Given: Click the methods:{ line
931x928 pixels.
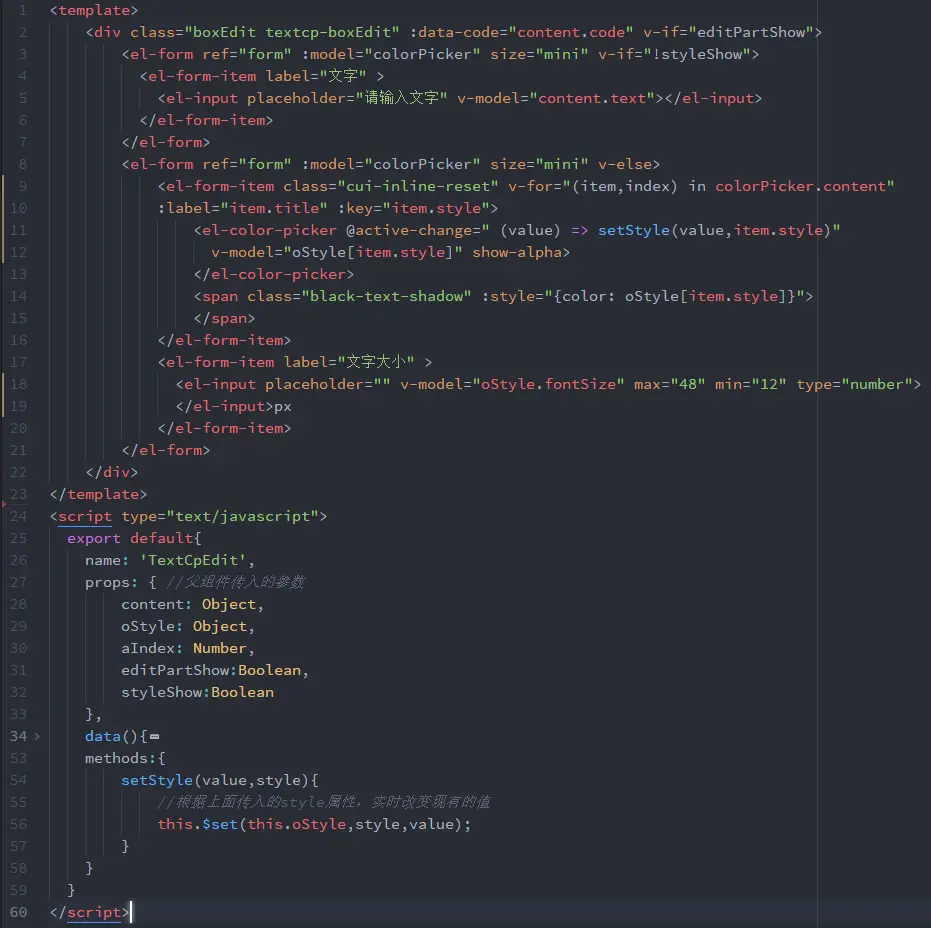Looking at the screenshot, I should click(x=125, y=758).
